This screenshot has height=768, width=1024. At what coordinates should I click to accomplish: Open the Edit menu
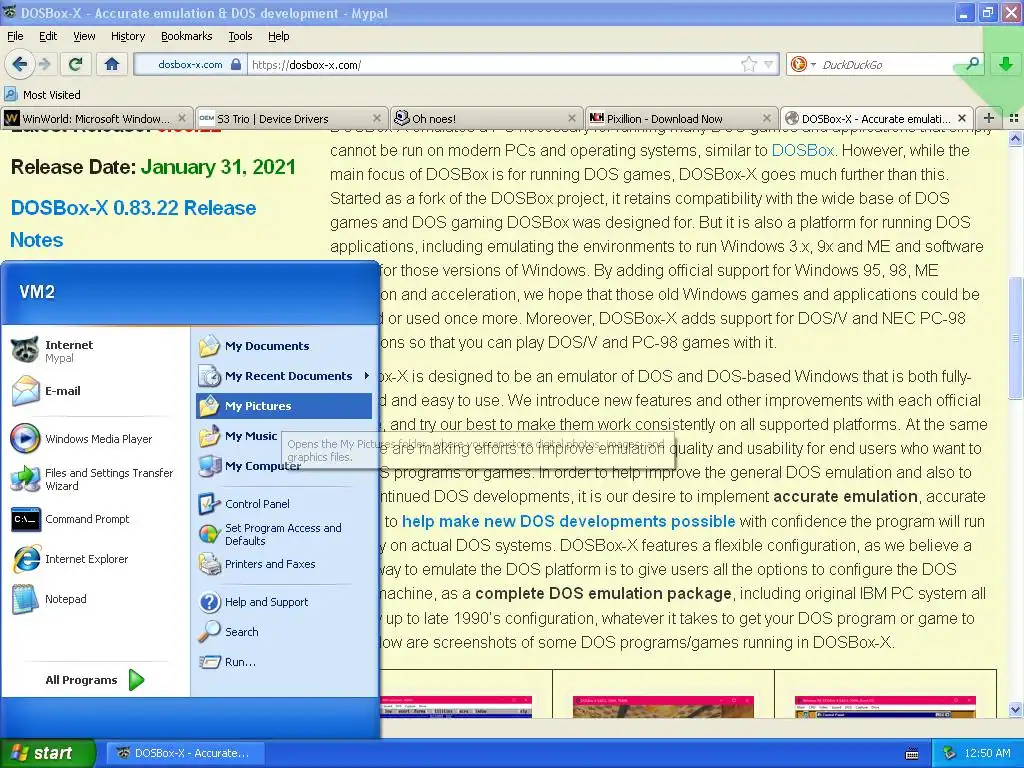pyautogui.click(x=48, y=36)
